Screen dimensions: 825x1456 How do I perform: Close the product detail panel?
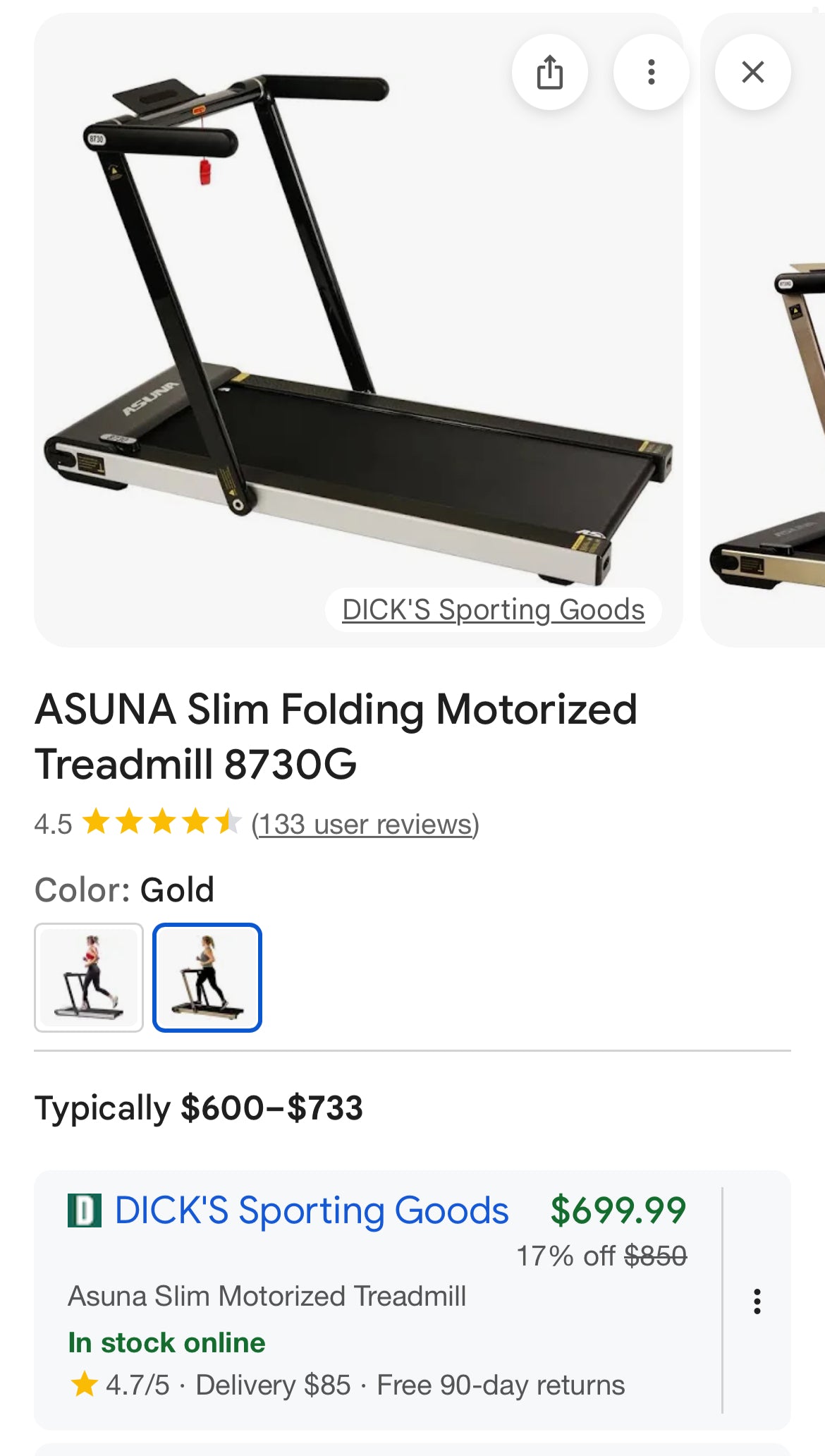pyautogui.click(x=752, y=72)
